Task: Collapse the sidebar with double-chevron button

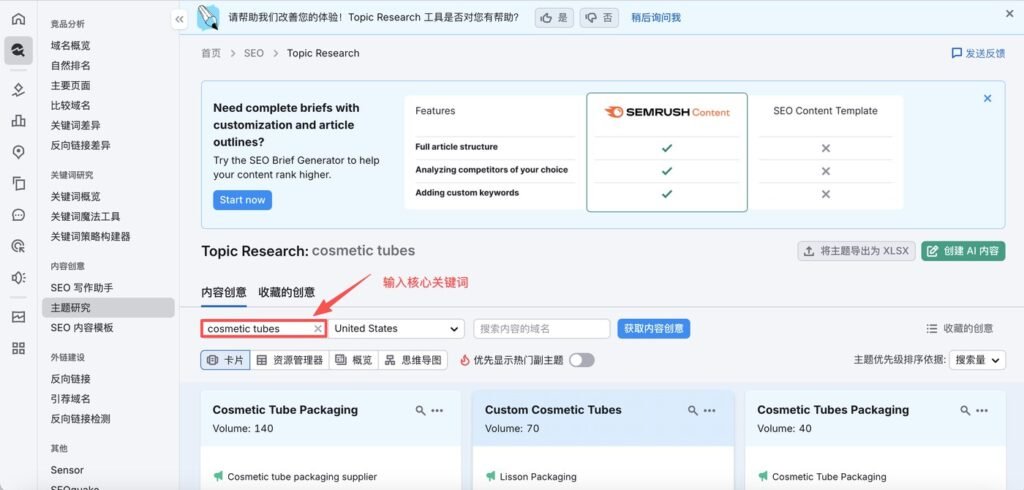Action: (179, 20)
